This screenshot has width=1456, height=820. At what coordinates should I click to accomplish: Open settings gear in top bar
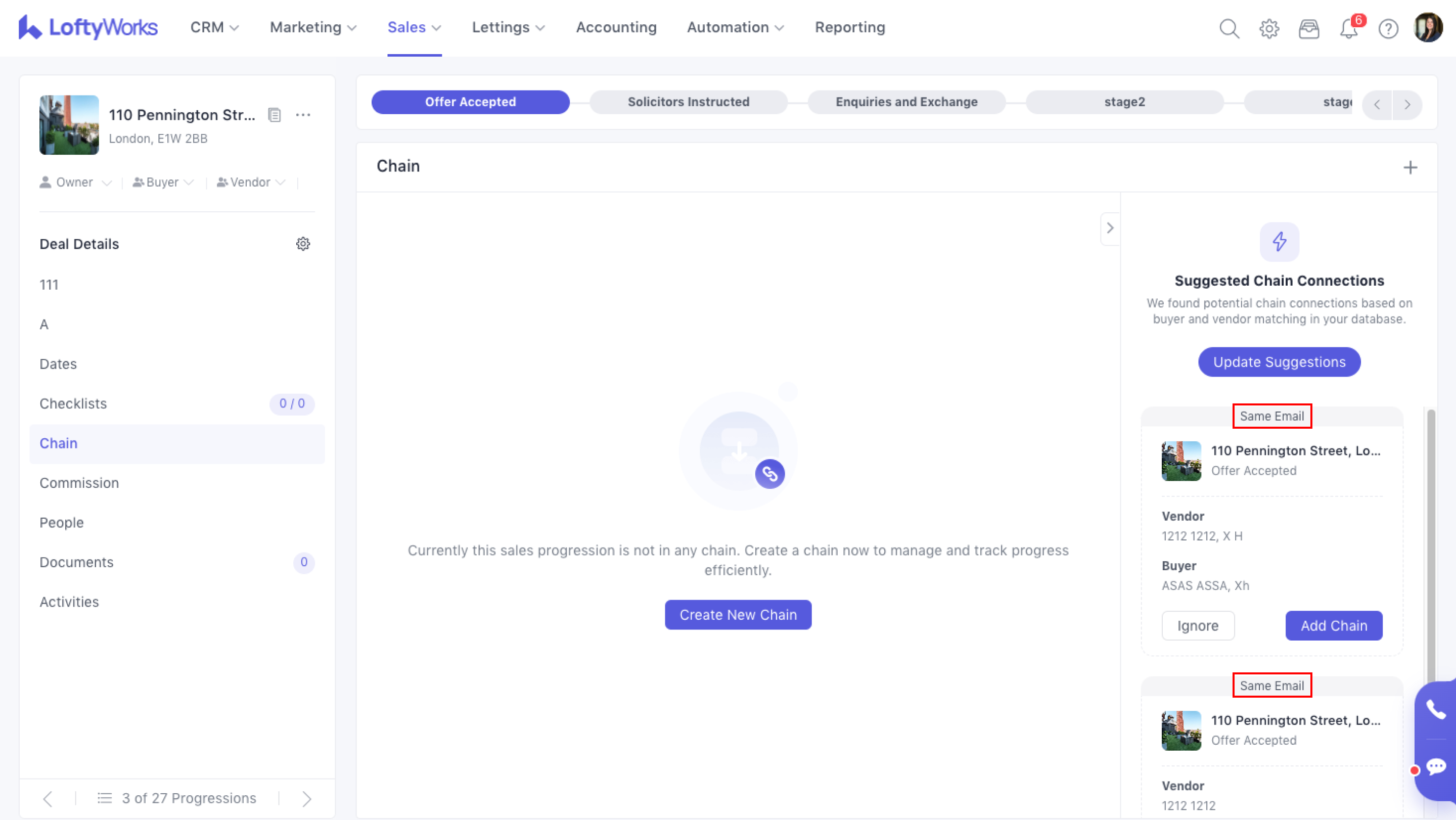click(x=1269, y=28)
